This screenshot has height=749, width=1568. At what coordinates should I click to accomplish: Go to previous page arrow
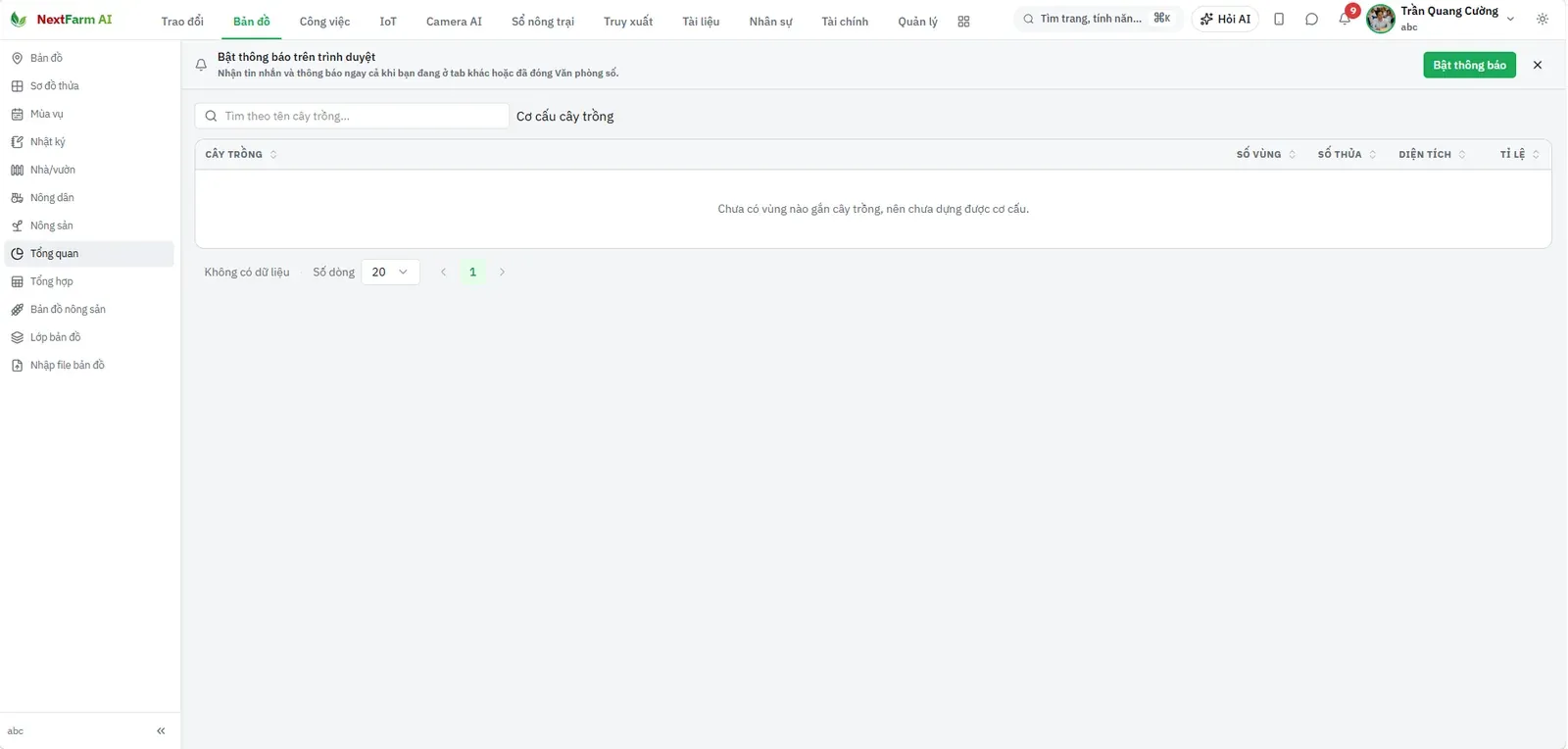(x=443, y=273)
